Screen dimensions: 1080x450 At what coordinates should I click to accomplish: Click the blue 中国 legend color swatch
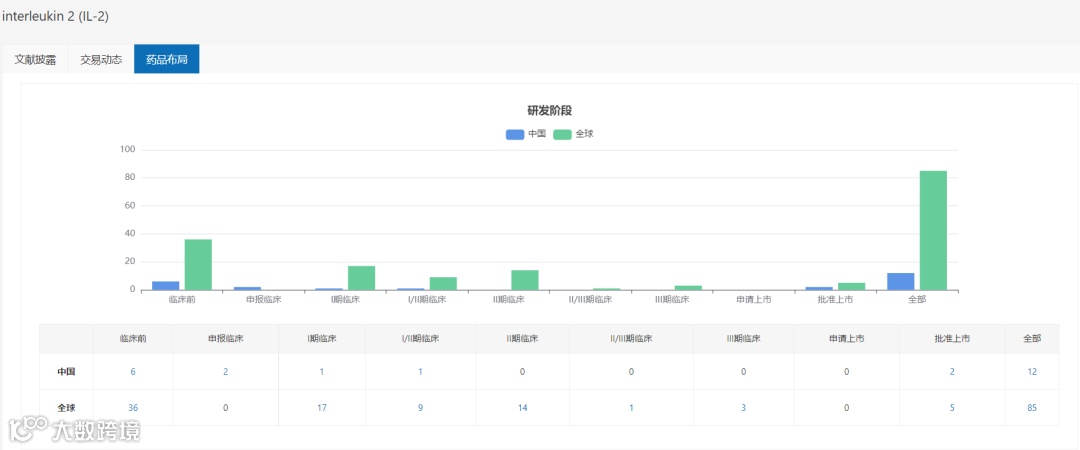point(515,134)
